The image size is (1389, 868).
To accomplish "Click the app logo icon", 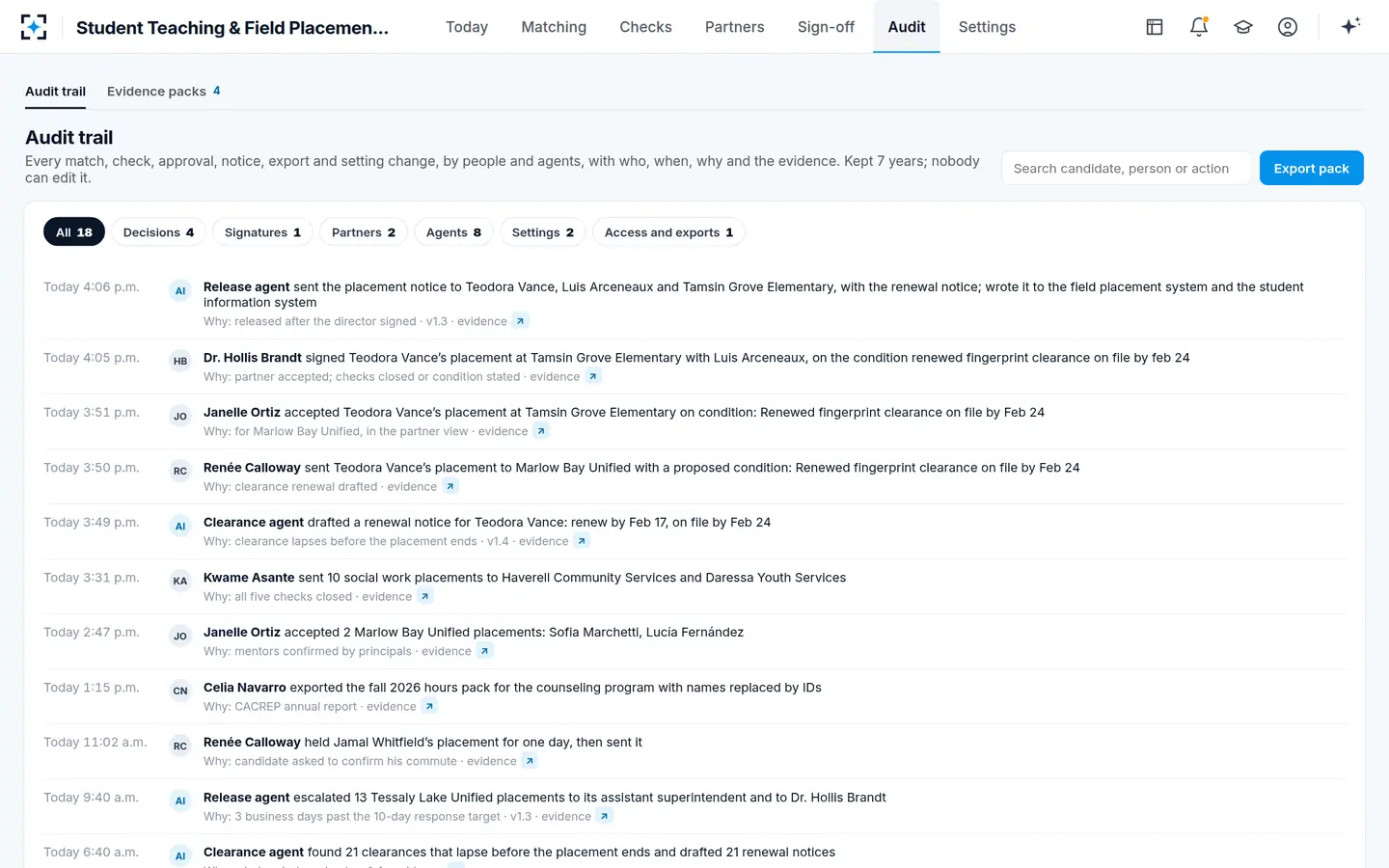I will pyautogui.click(x=34, y=27).
